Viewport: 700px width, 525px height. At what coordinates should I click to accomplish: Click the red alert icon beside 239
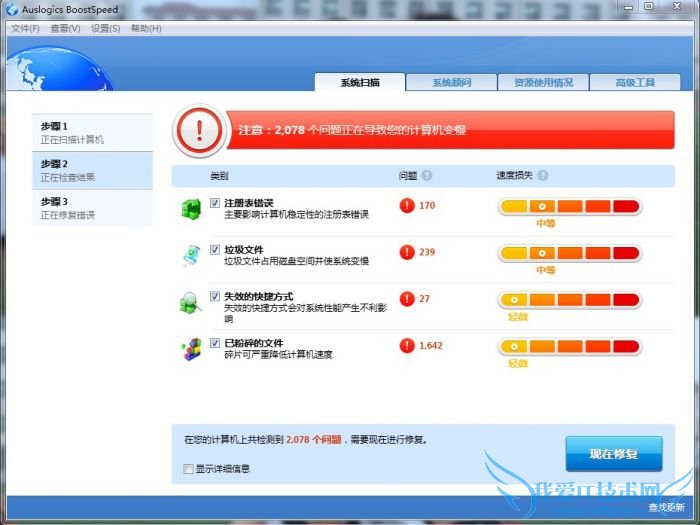pos(407,252)
